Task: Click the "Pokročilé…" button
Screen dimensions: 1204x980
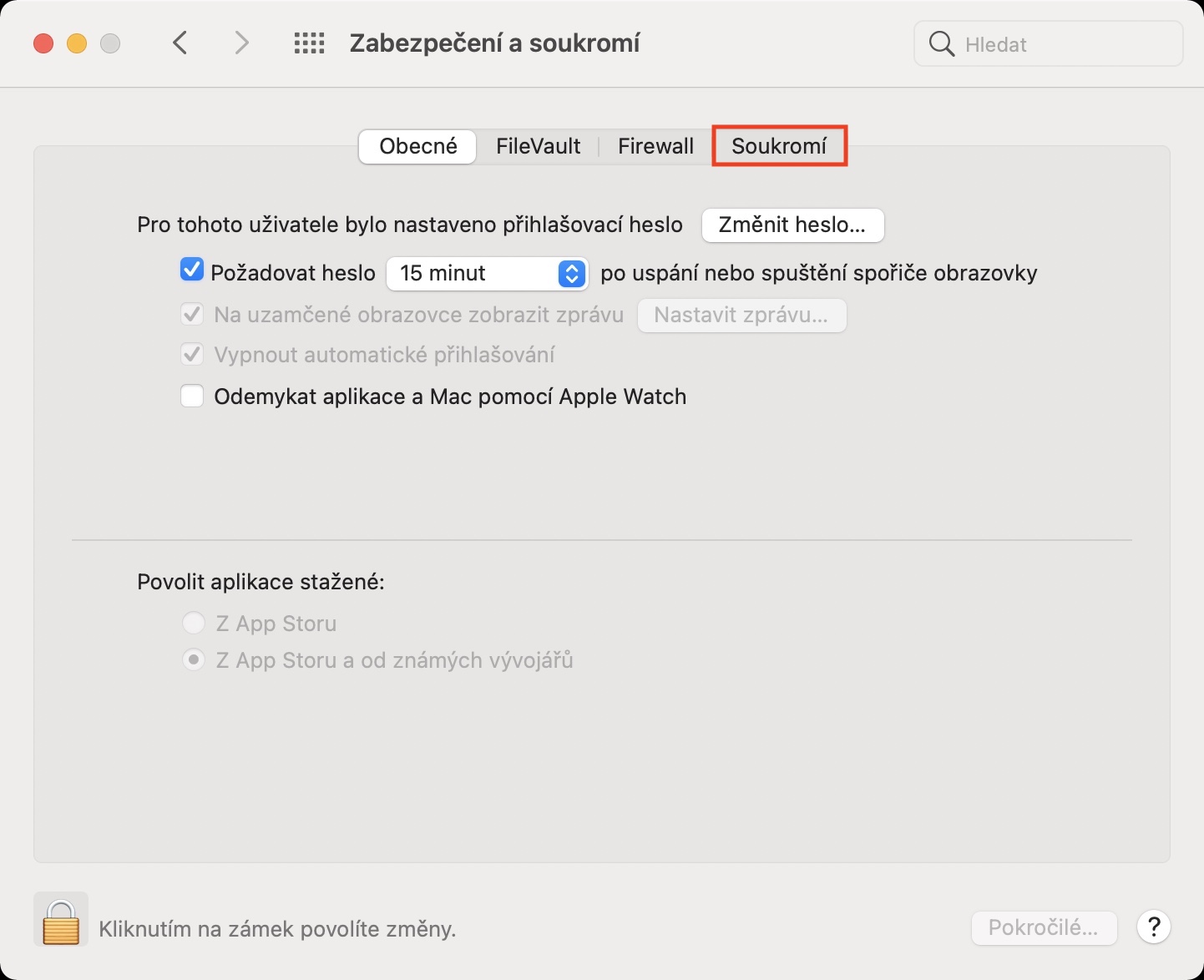Action: pyautogui.click(x=1044, y=927)
